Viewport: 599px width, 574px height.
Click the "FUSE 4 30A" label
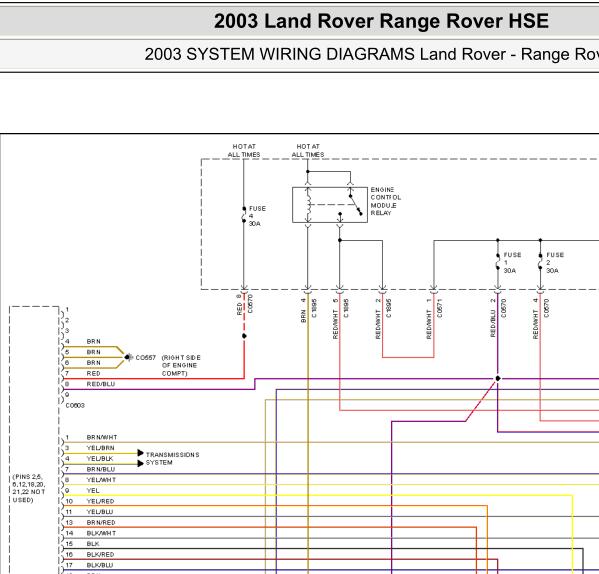click(257, 216)
